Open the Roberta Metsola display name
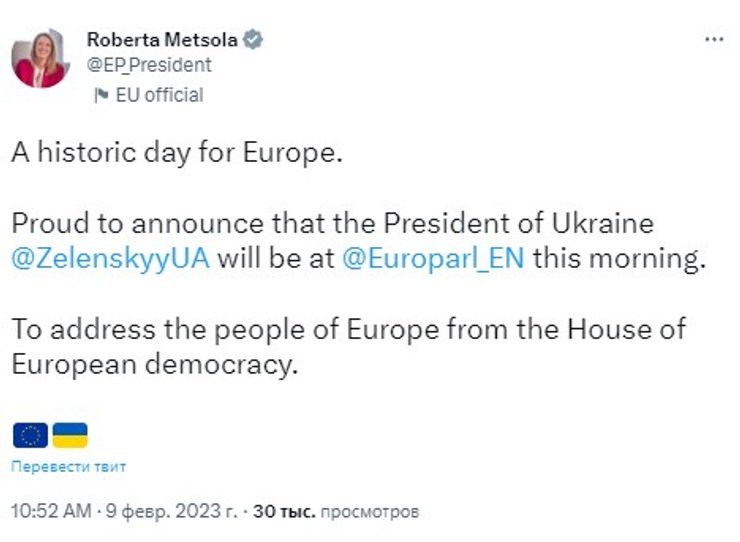 [x=164, y=40]
